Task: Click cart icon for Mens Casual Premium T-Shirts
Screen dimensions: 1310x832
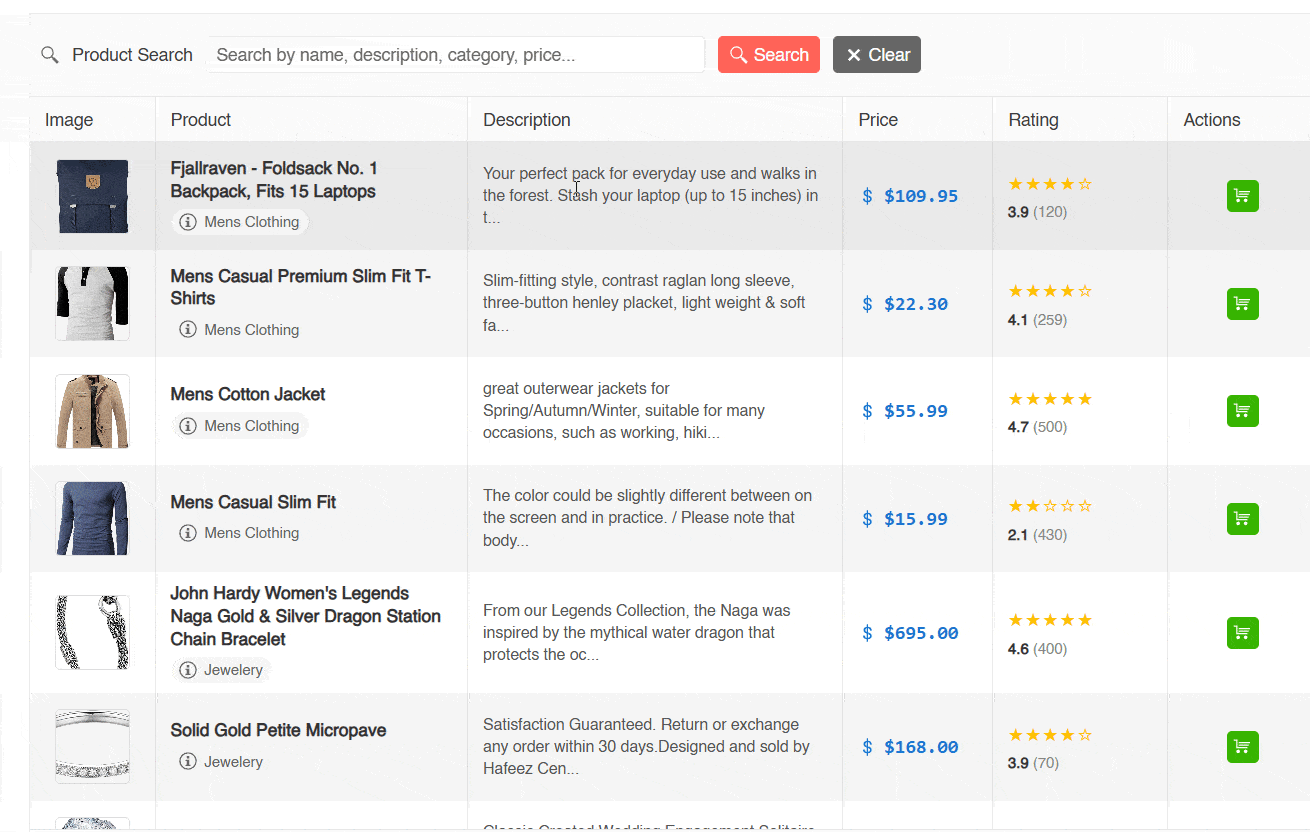Action: coord(1242,304)
